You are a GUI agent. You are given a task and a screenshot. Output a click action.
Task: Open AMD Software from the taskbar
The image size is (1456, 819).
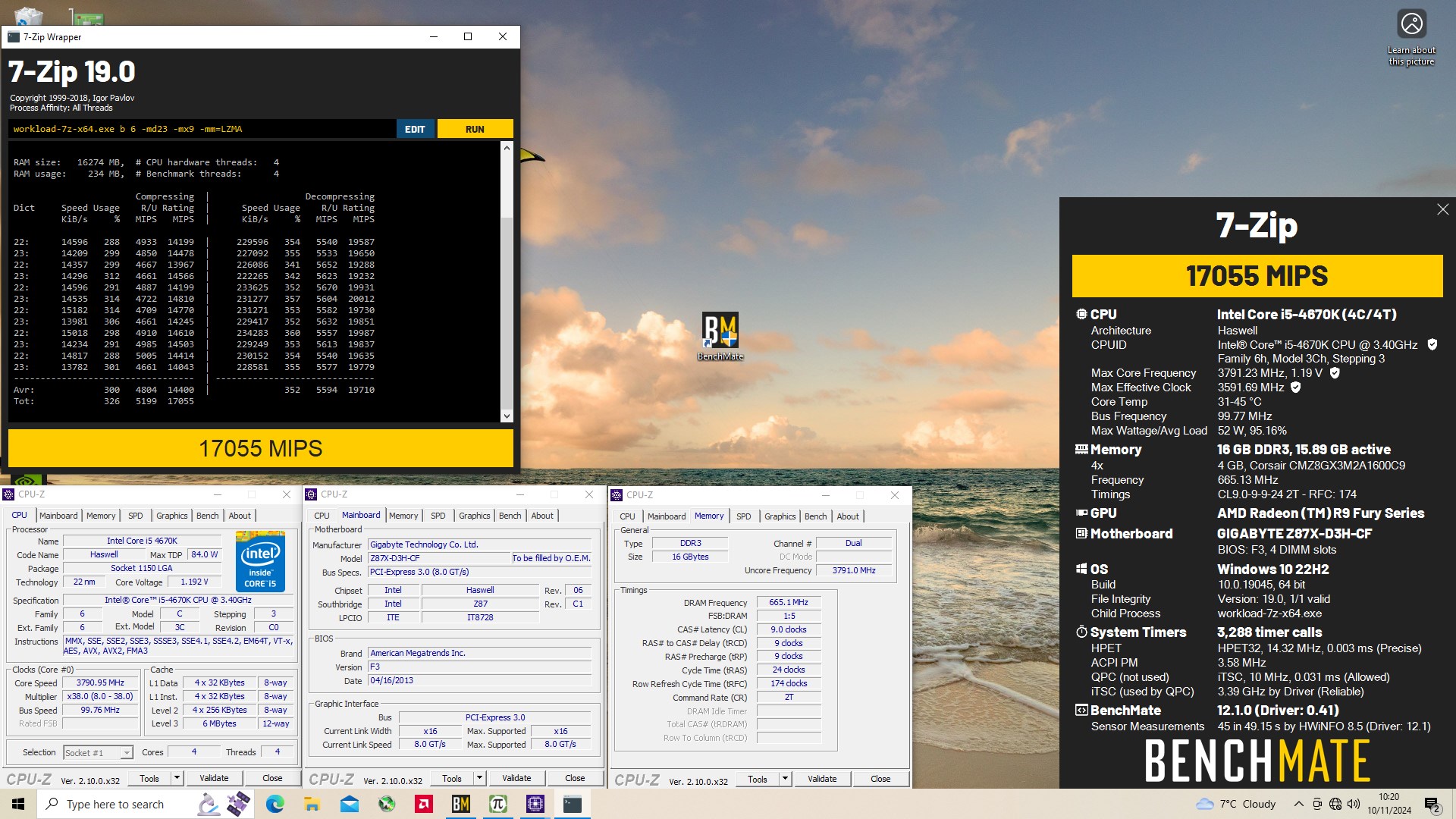pos(424,804)
